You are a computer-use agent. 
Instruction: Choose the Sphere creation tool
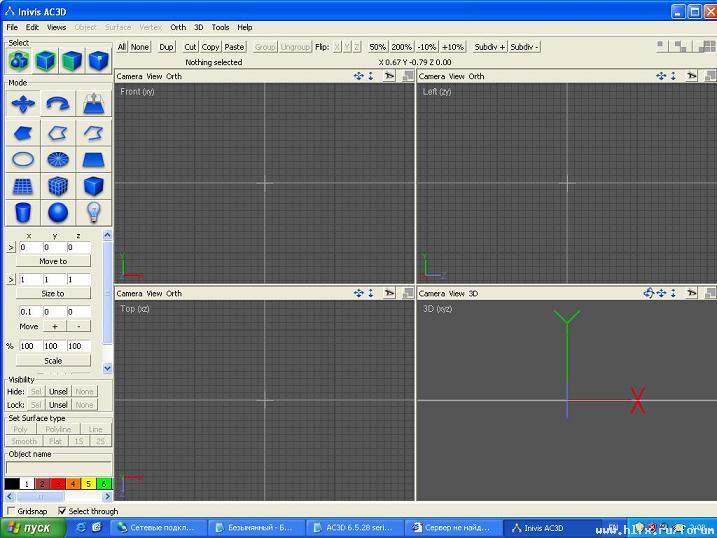[58, 212]
